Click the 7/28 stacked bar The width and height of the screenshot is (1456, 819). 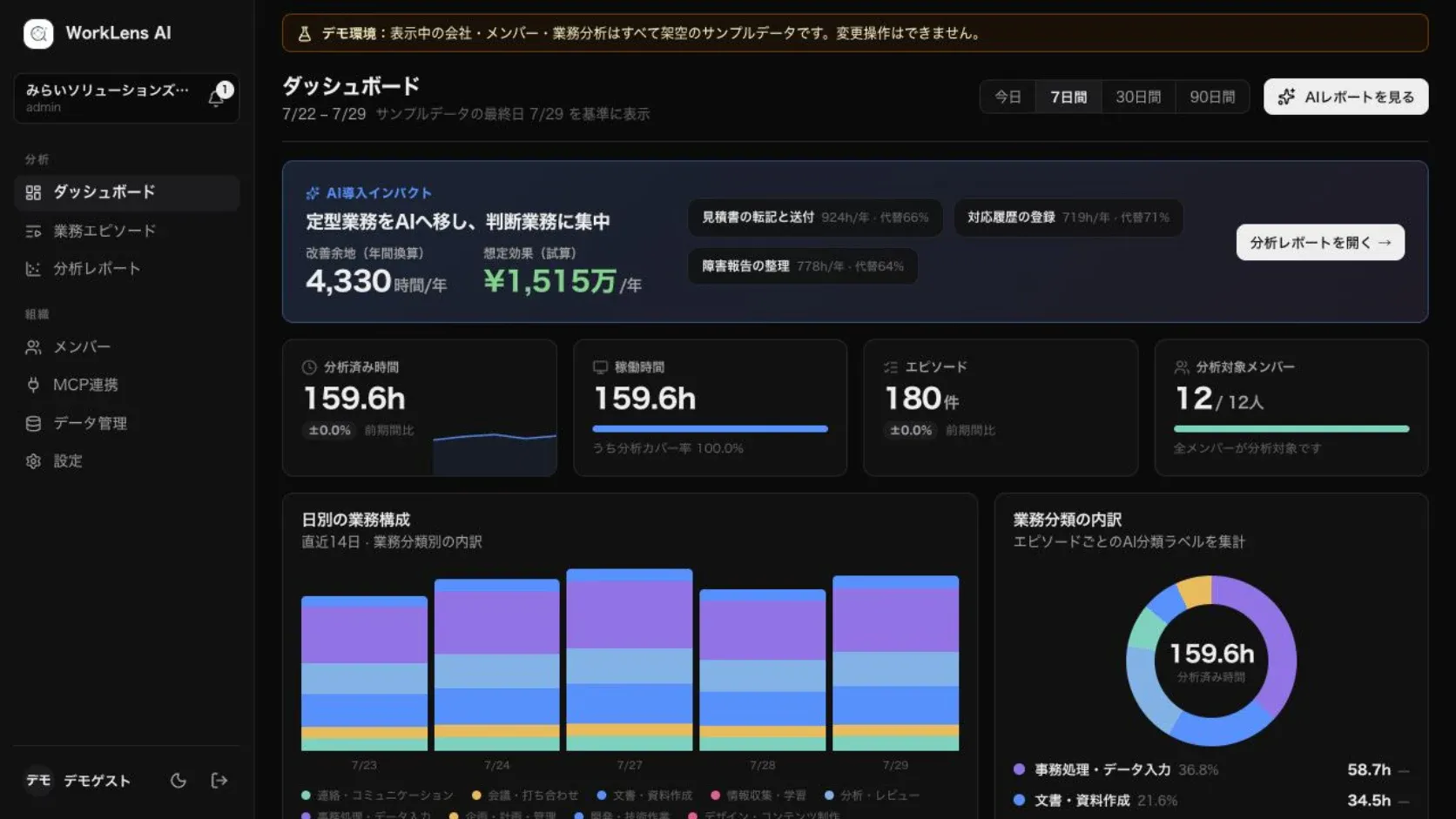763,670
